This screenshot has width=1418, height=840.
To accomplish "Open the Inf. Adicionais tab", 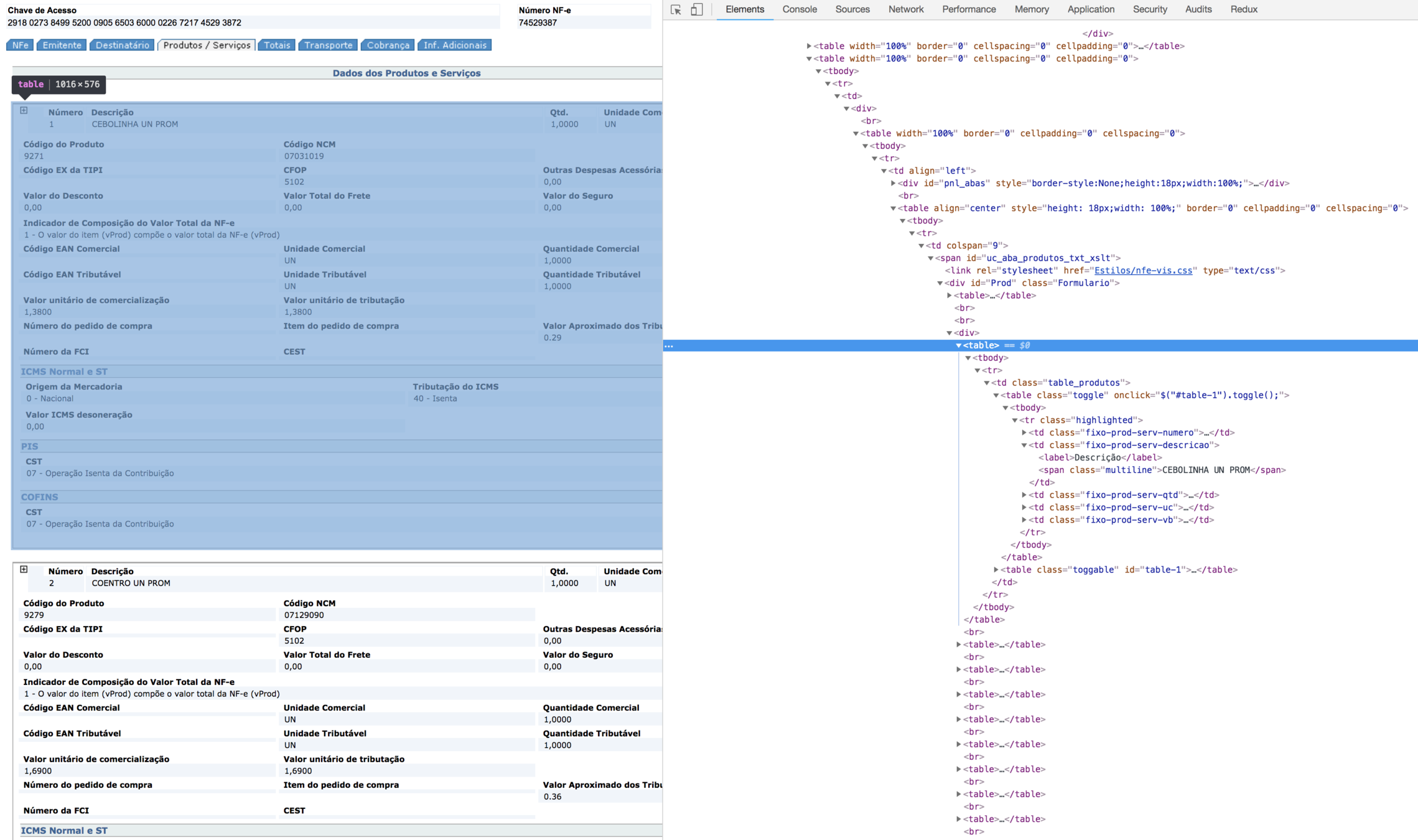I will (x=455, y=45).
